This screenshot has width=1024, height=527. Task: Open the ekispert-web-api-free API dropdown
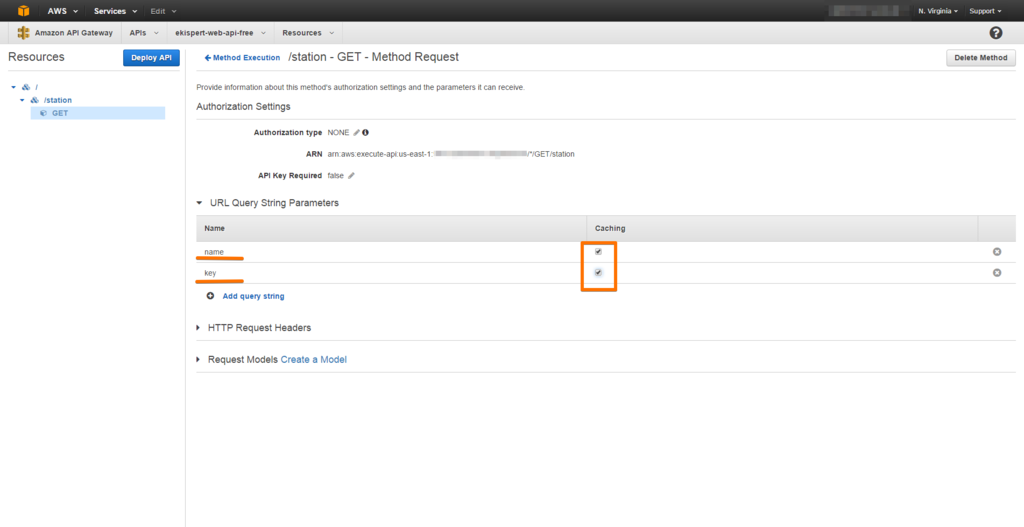coord(221,33)
